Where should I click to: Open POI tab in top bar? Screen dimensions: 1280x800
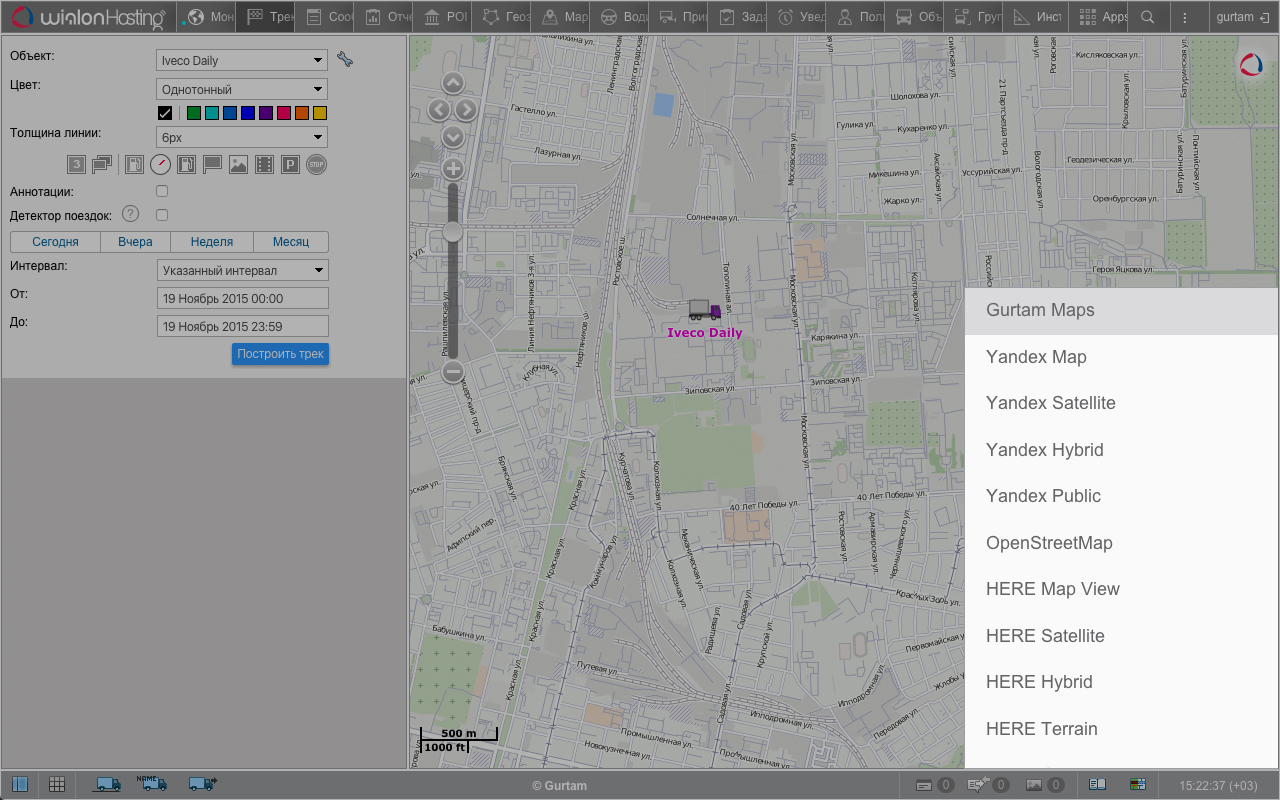443,17
